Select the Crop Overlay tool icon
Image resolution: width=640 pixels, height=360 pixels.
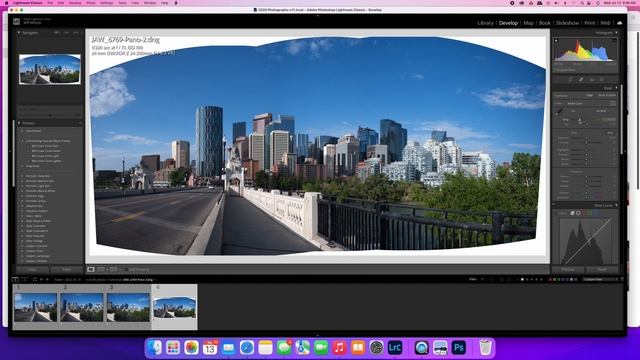coord(571,80)
